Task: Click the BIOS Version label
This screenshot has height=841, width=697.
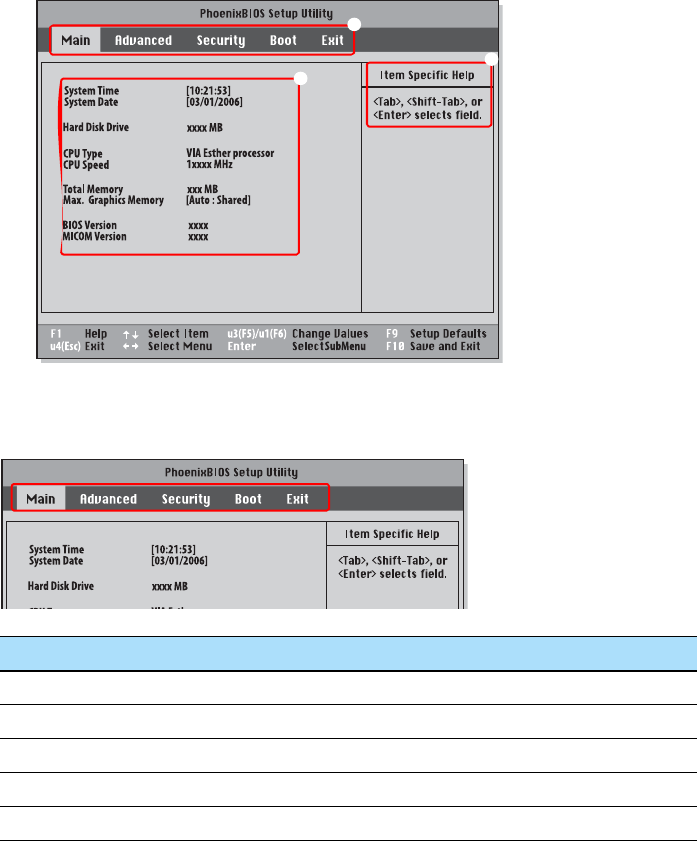Action: click(90, 225)
